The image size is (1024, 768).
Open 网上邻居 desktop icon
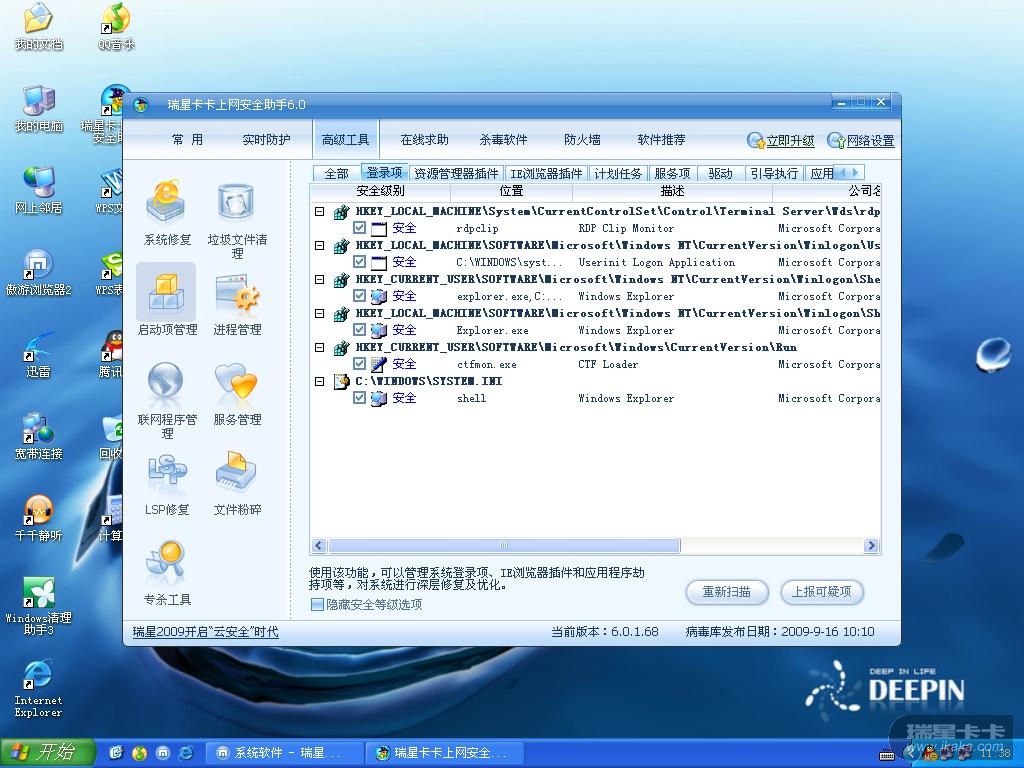click(39, 191)
